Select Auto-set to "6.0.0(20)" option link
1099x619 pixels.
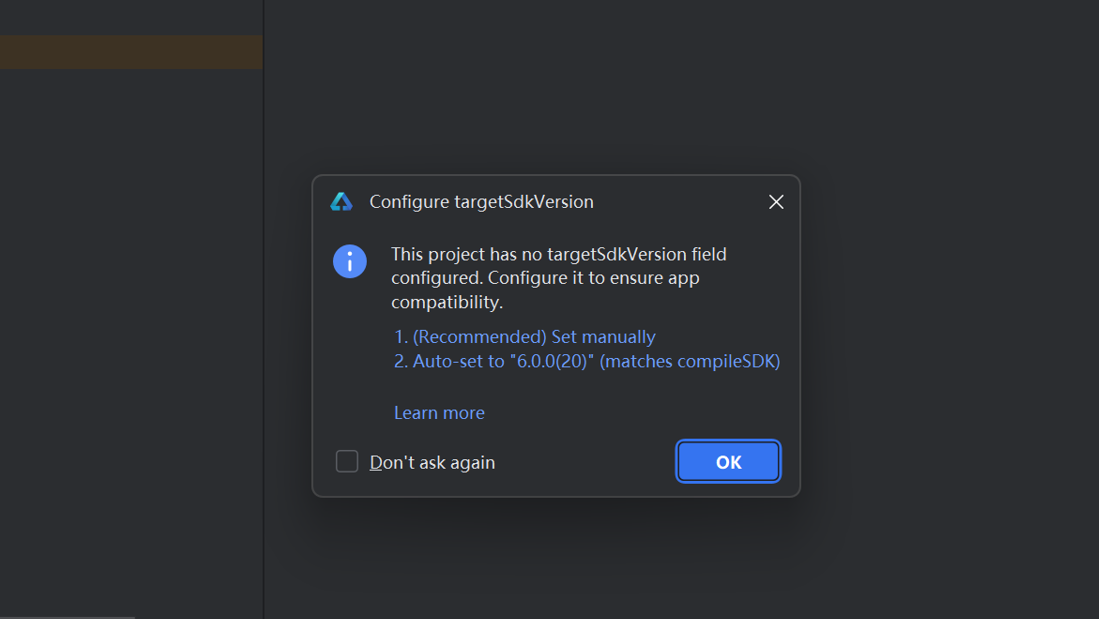(x=587, y=361)
